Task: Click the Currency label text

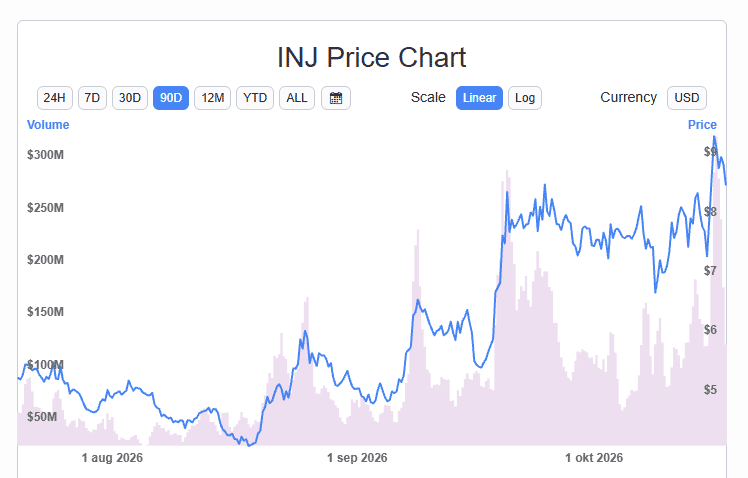Action: coord(628,97)
